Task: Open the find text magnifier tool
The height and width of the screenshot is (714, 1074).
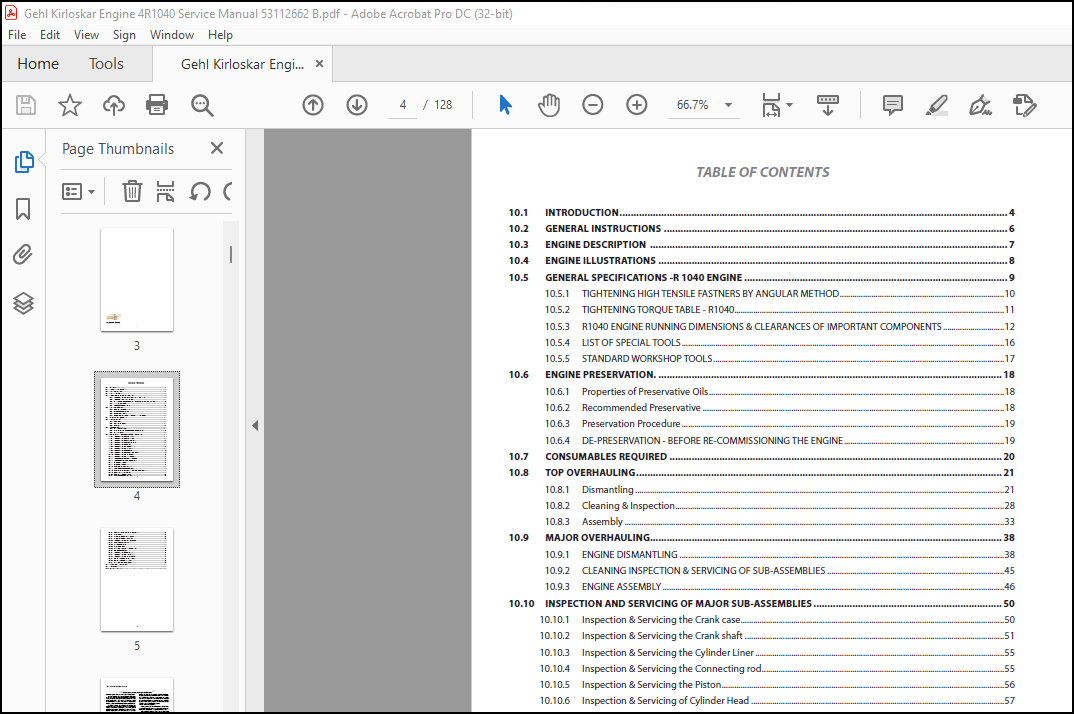Action: pyautogui.click(x=202, y=105)
